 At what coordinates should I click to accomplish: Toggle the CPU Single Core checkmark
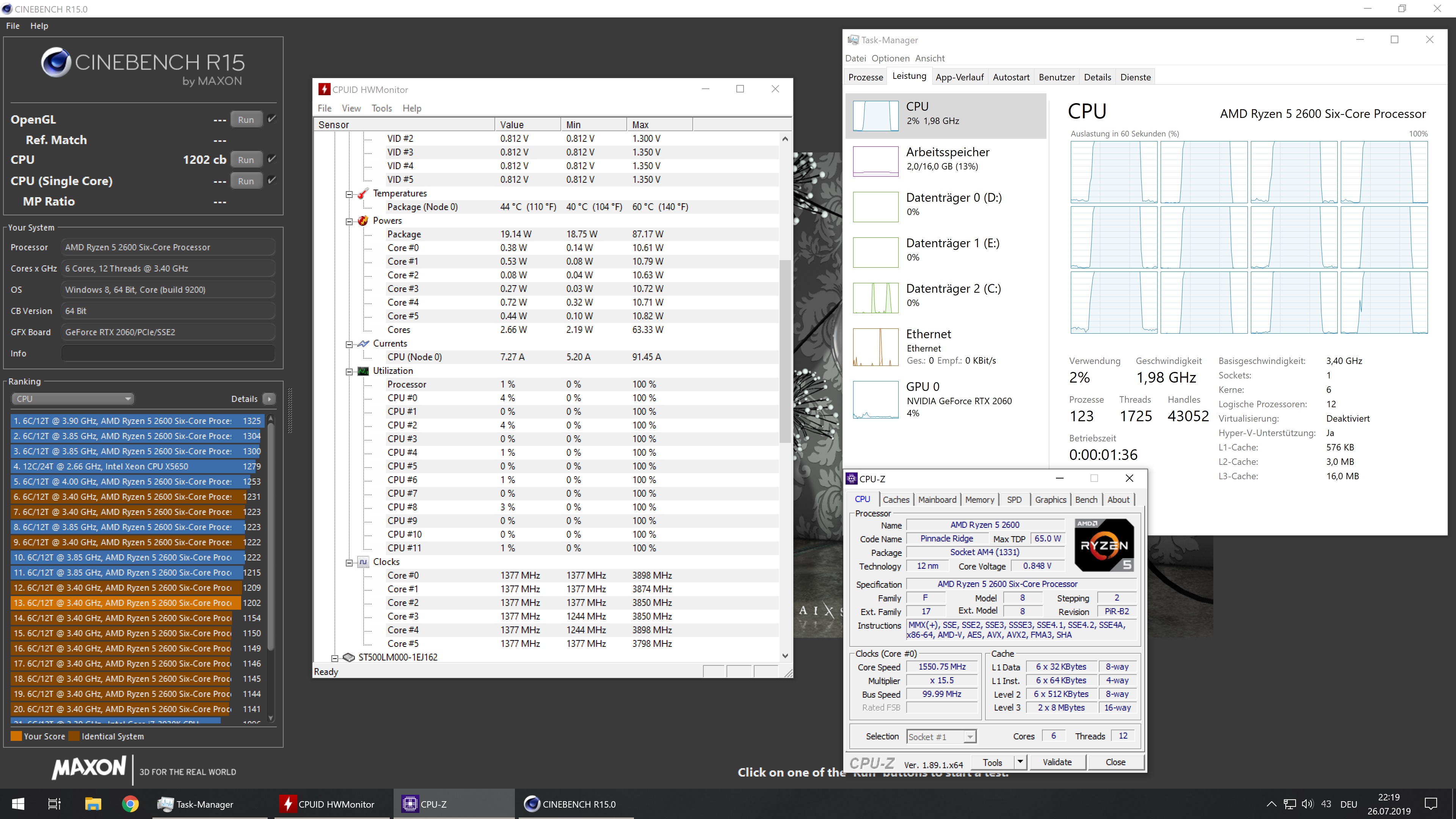click(272, 180)
